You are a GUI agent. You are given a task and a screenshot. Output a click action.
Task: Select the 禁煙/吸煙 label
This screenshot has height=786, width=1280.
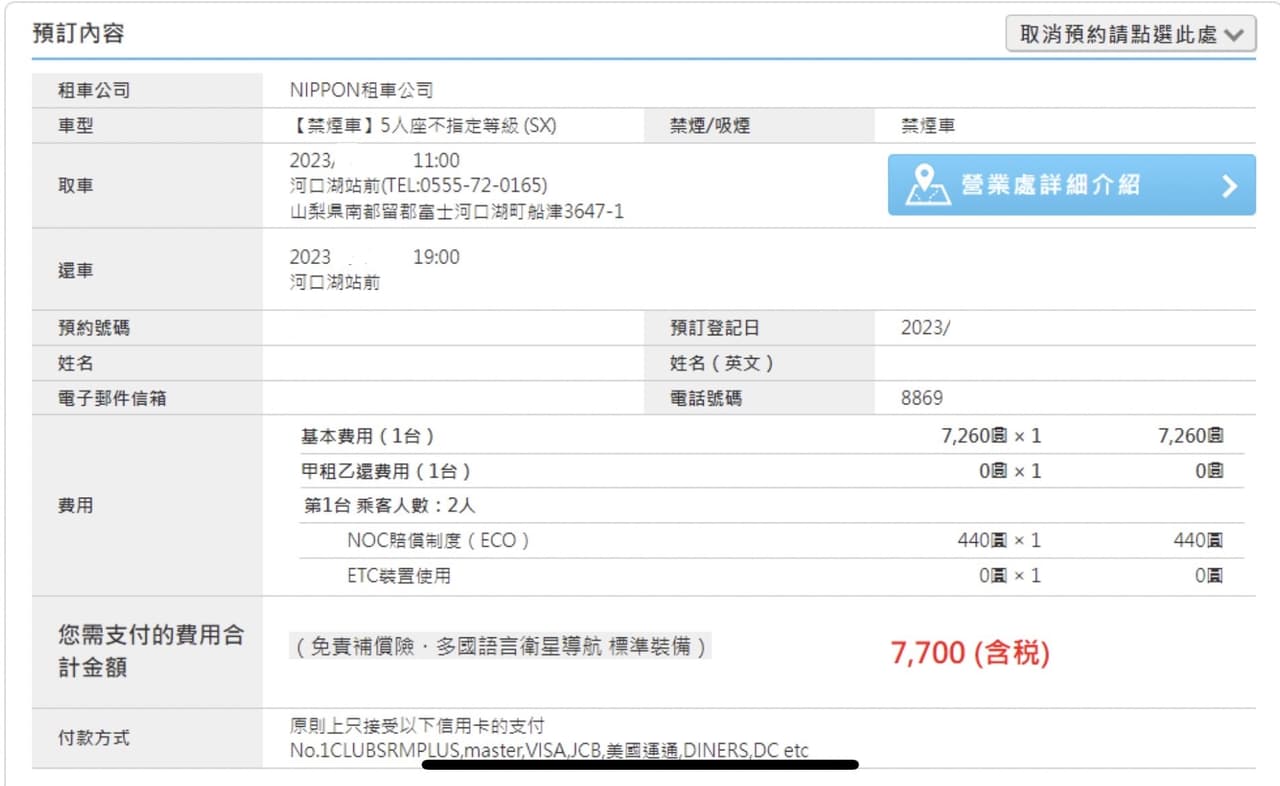click(x=710, y=126)
